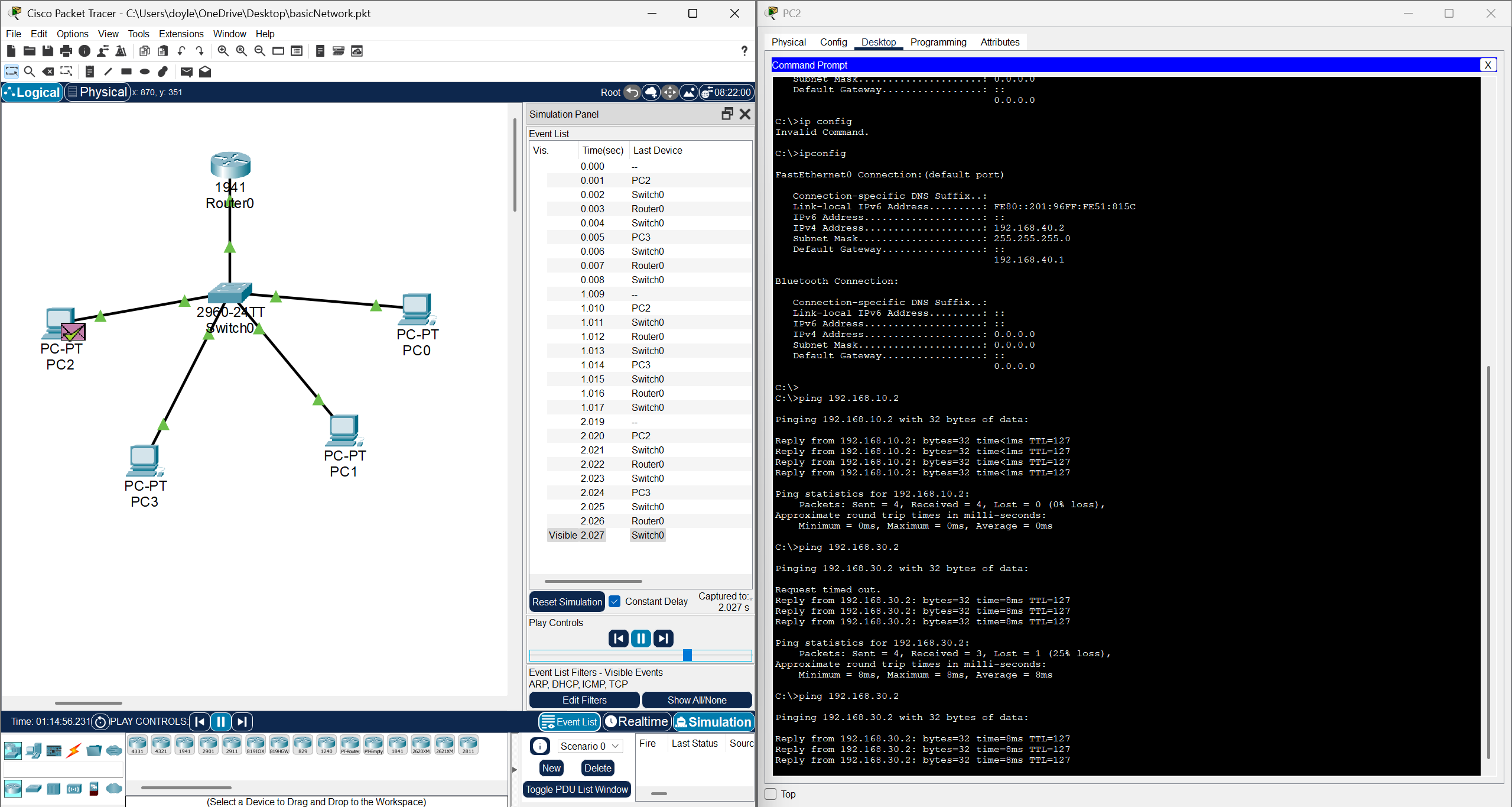
Task: Toggle the Event List panel button
Action: pyautogui.click(x=570, y=722)
